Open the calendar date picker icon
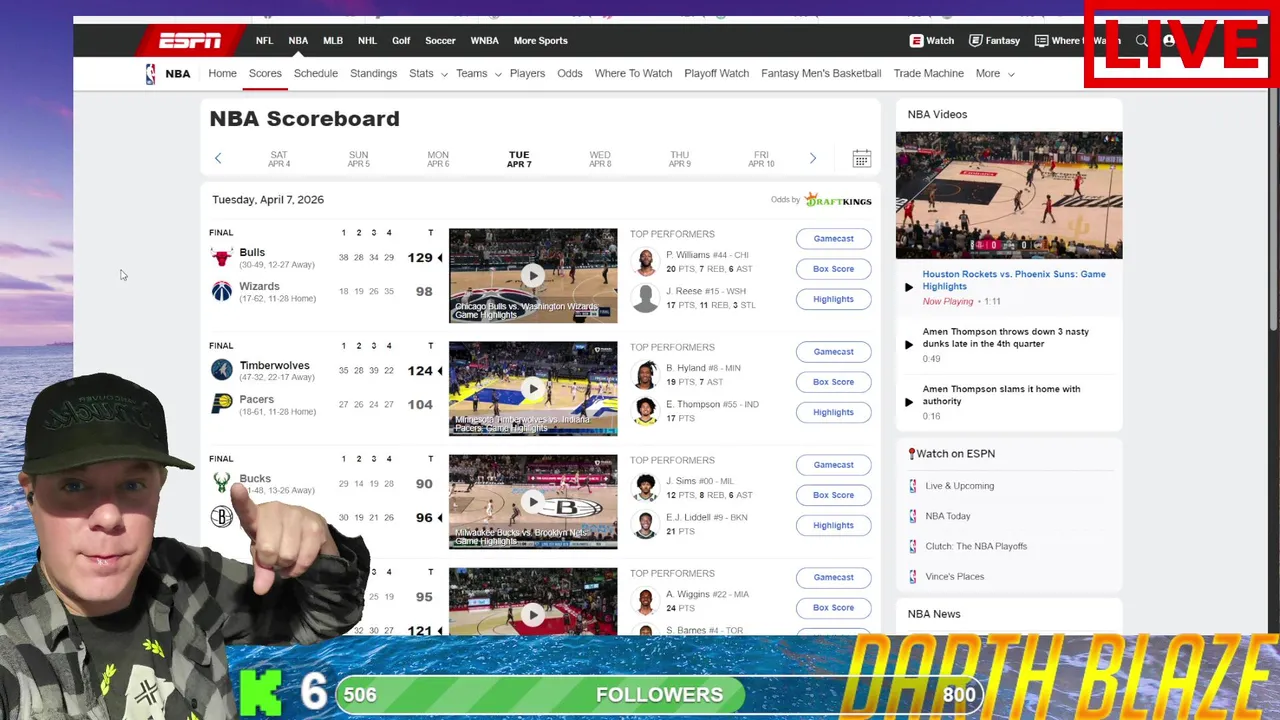 (861, 159)
